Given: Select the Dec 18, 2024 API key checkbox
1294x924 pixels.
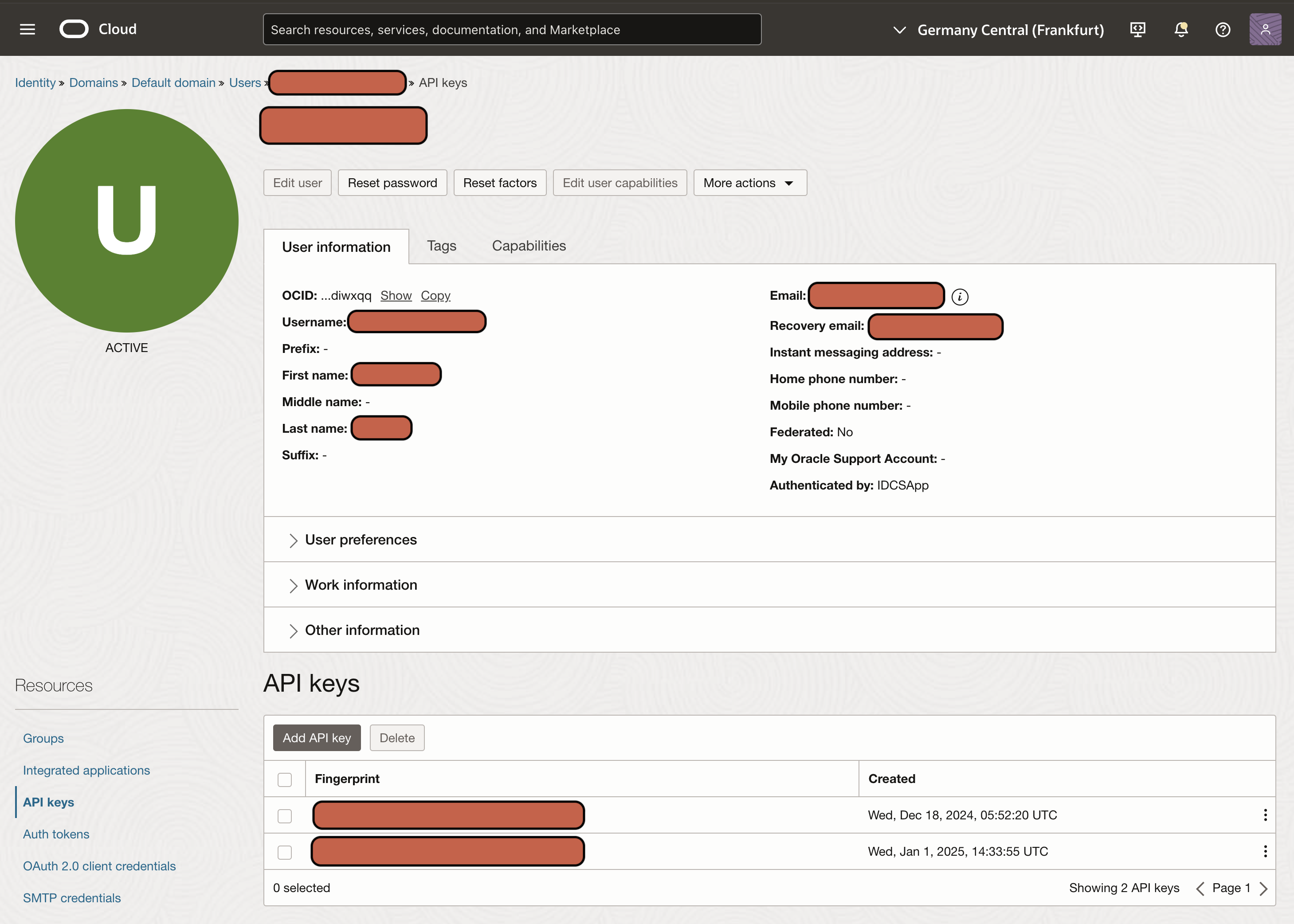Looking at the screenshot, I should coord(285,816).
